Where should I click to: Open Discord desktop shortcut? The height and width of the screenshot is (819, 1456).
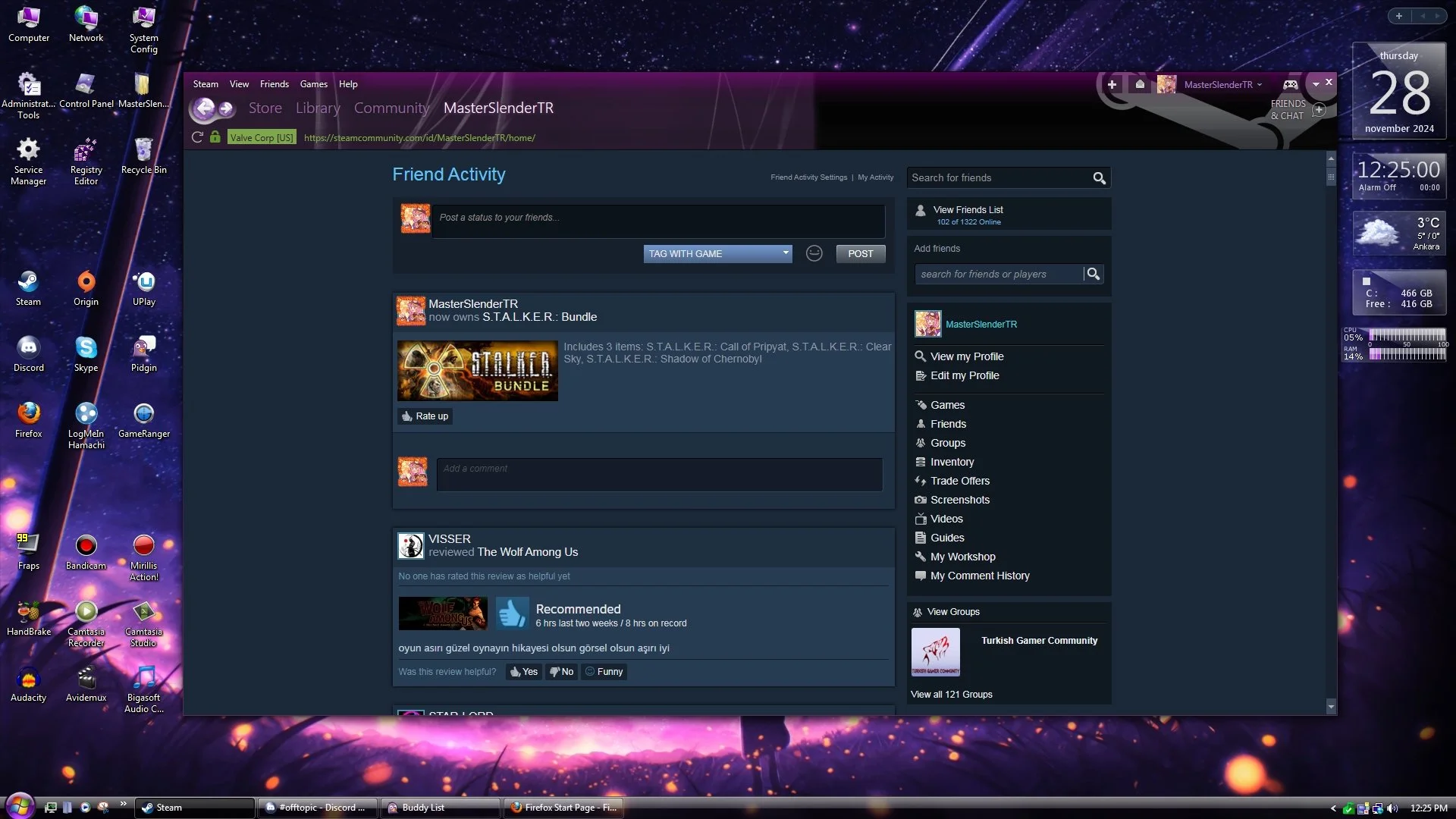[29, 354]
